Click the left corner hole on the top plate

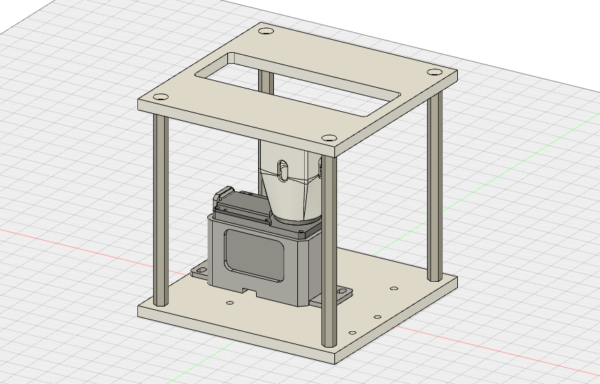click(161, 97)
